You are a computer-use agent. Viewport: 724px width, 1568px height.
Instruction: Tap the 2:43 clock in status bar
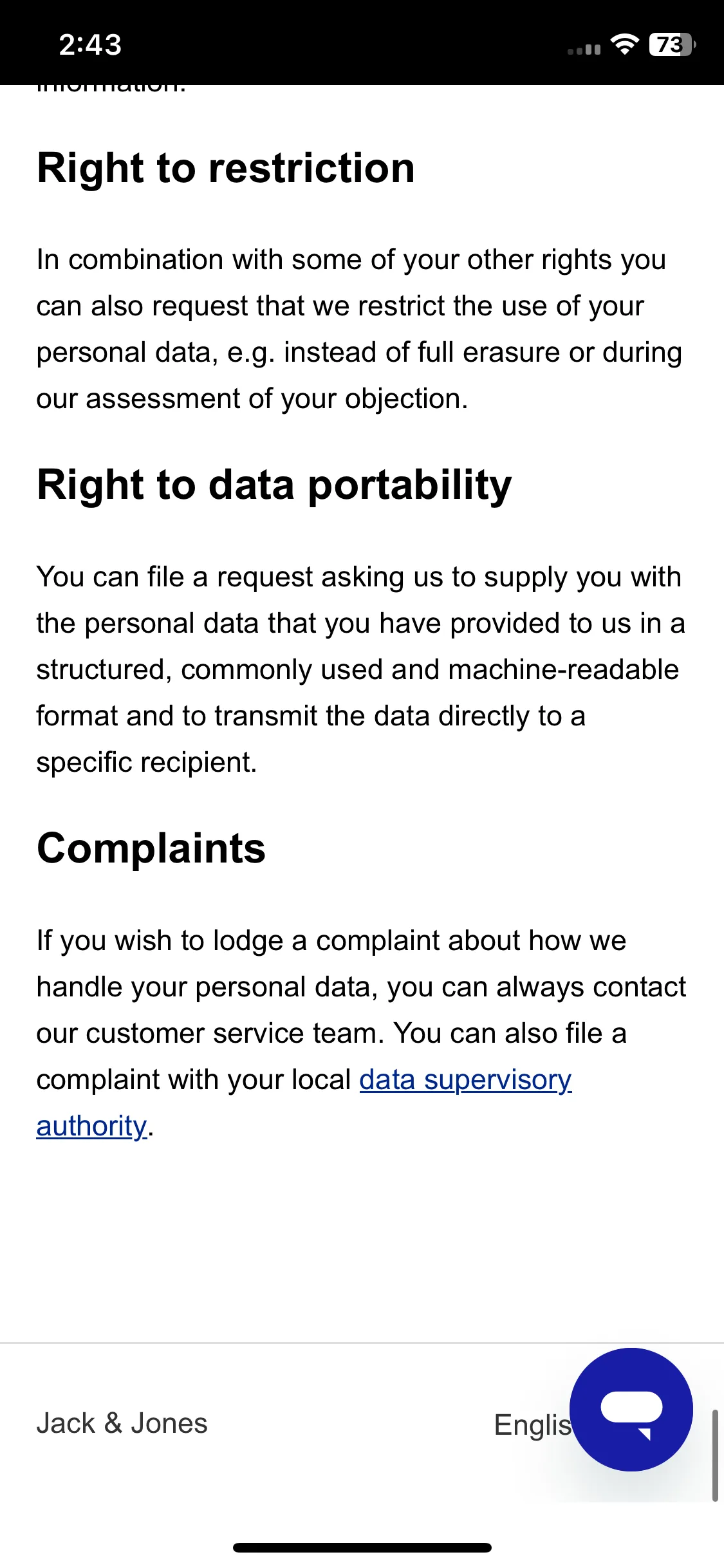(x=90, y=45)
